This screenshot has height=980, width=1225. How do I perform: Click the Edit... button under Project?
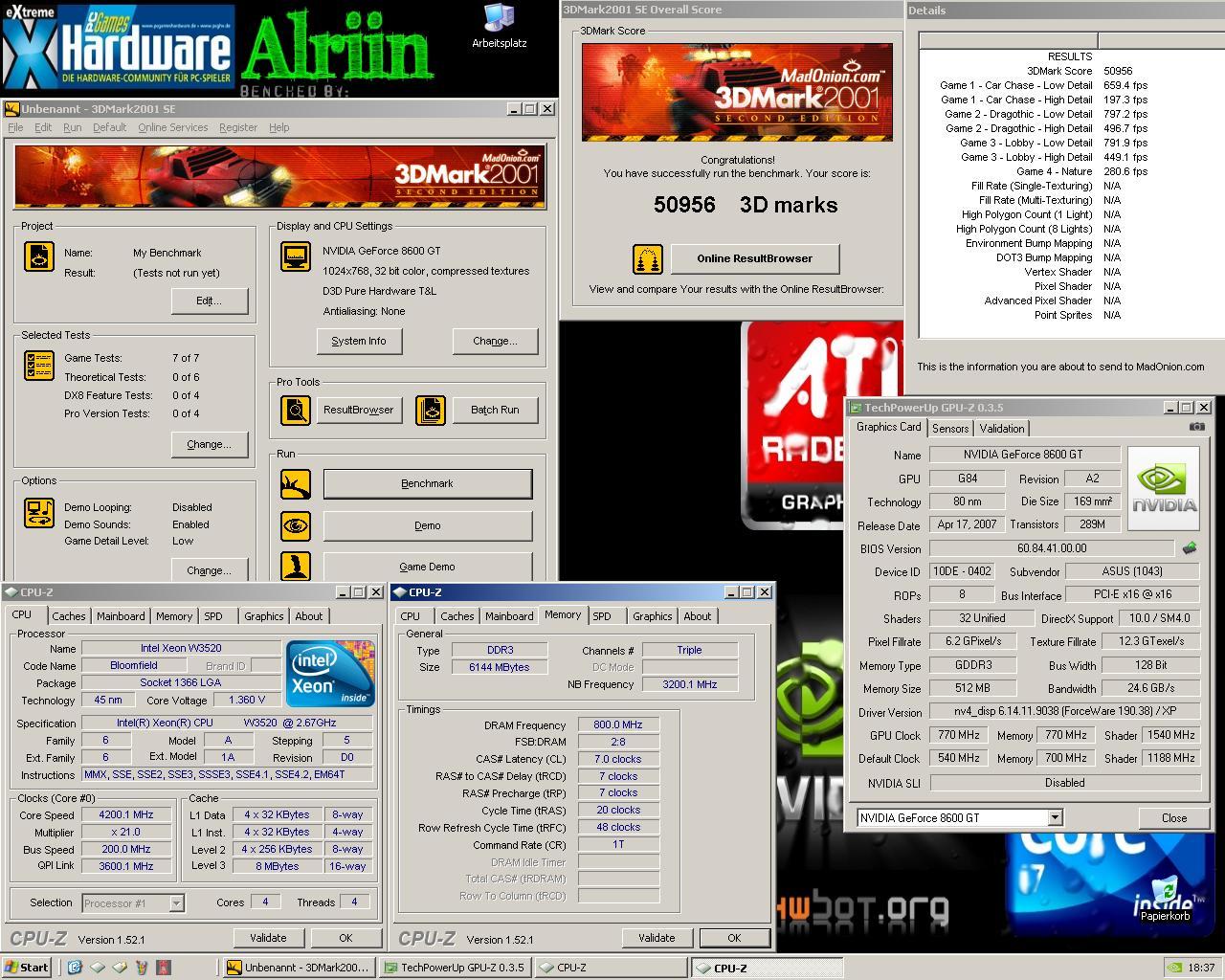pos(210,301)
